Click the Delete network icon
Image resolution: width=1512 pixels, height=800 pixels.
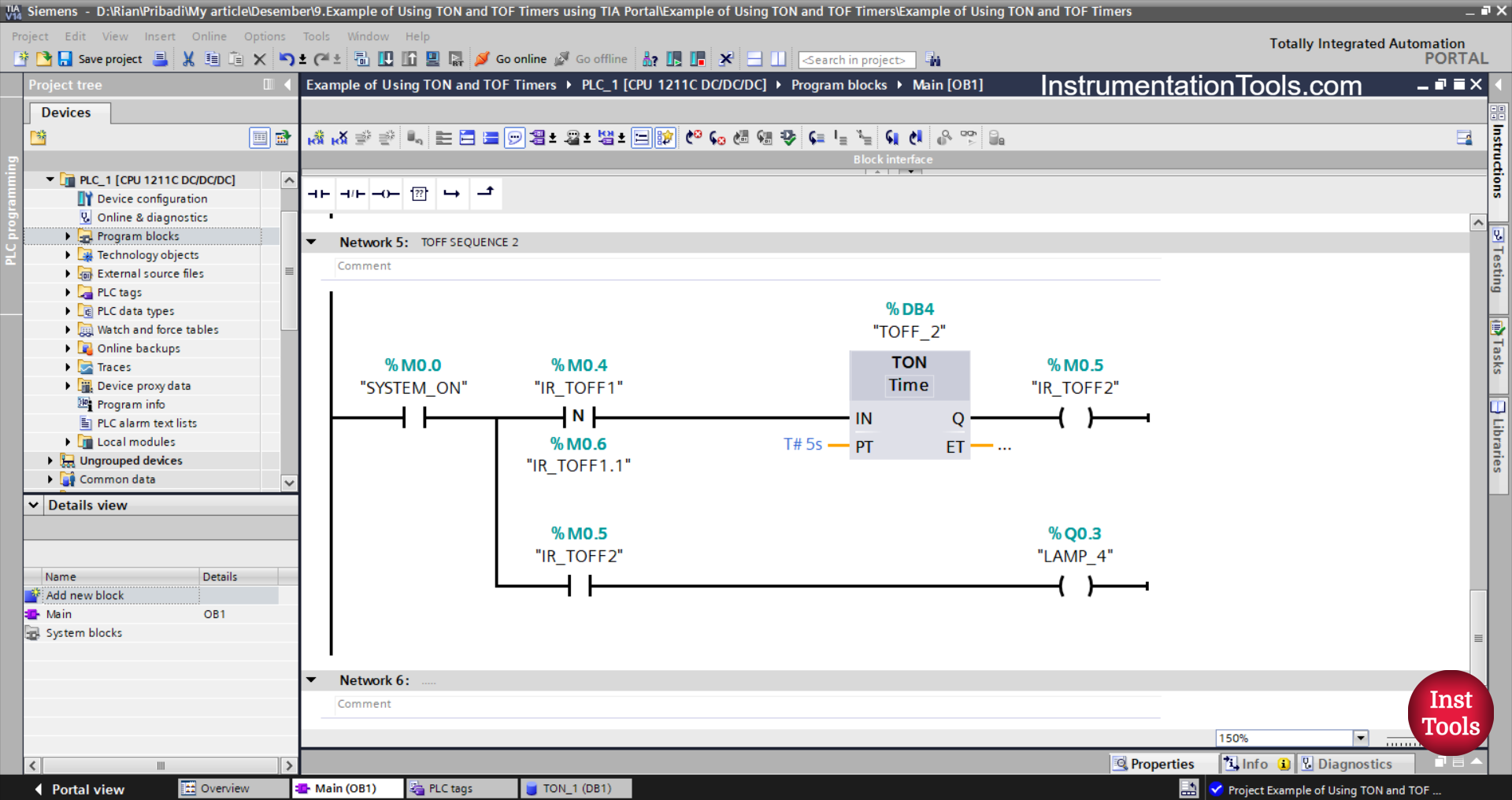point(339,139)
